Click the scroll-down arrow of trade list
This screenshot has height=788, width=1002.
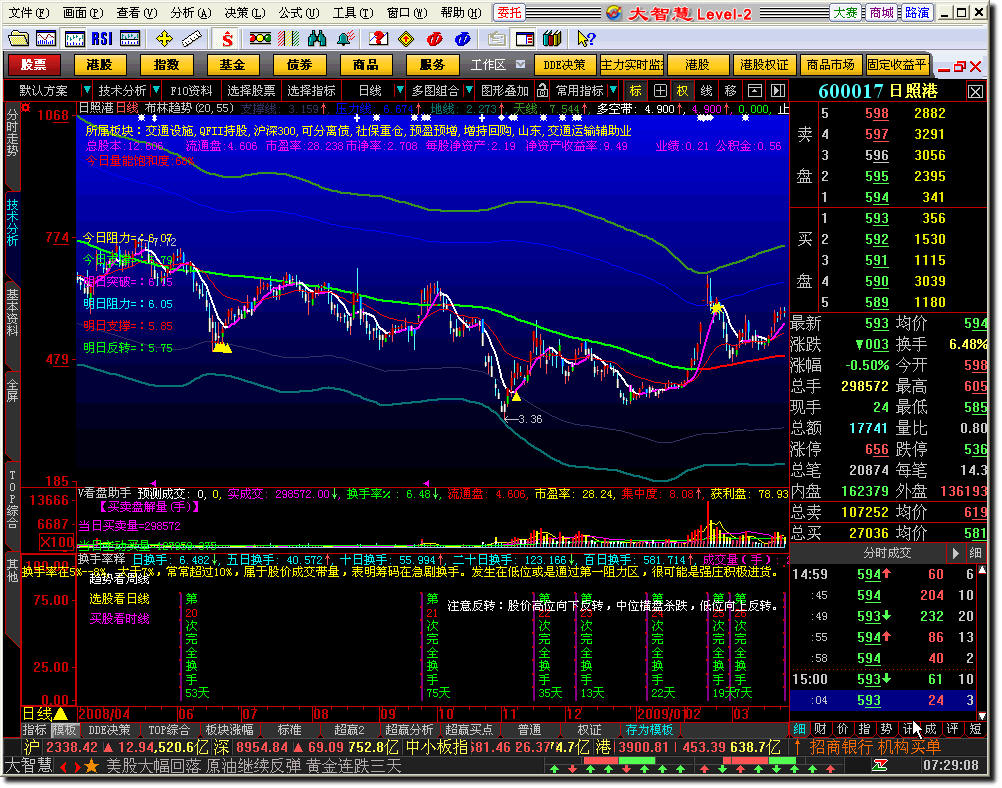tap(982, 716)
